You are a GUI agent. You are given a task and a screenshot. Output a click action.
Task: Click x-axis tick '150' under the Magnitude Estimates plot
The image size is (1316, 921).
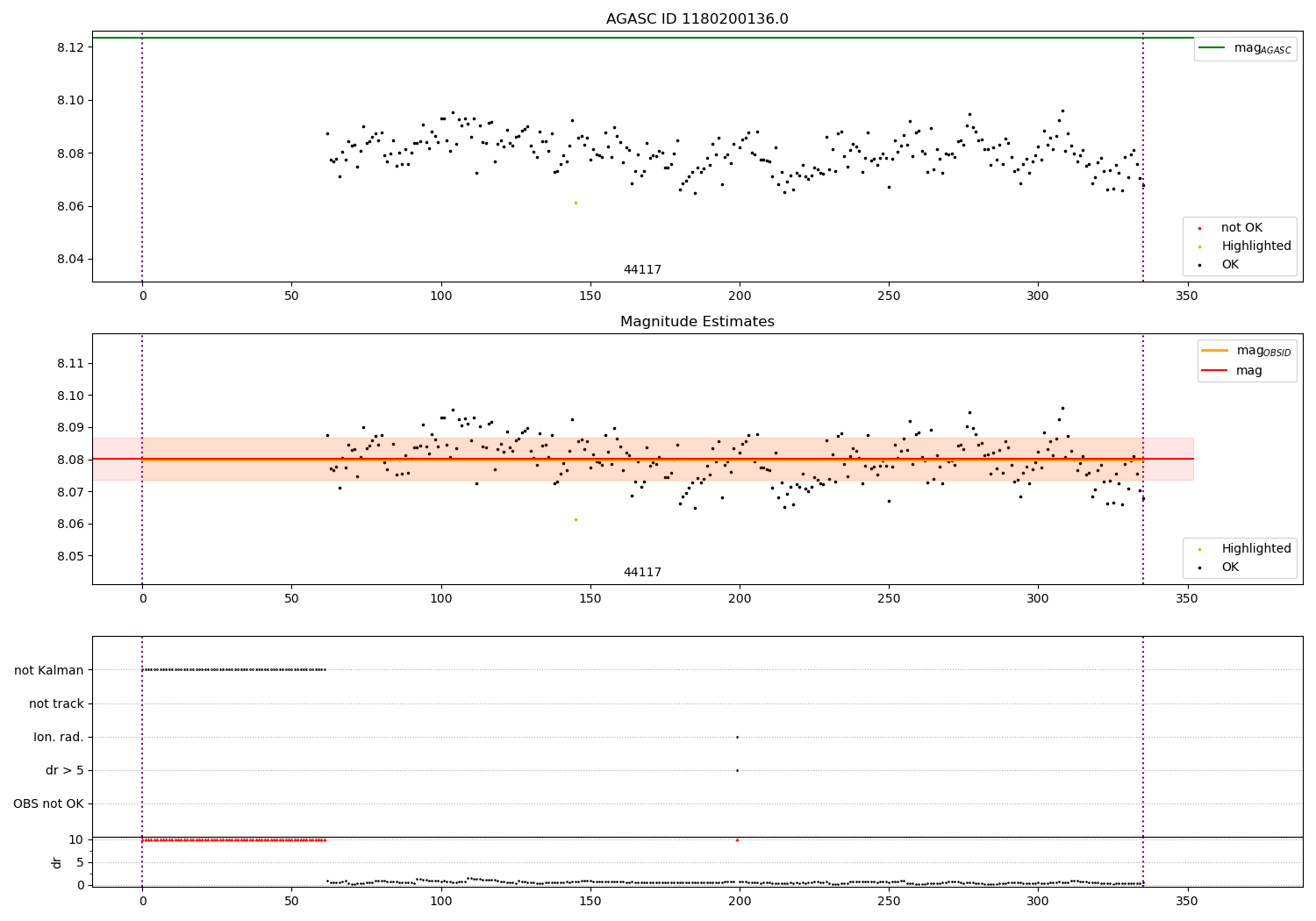(x=590, y=599)
